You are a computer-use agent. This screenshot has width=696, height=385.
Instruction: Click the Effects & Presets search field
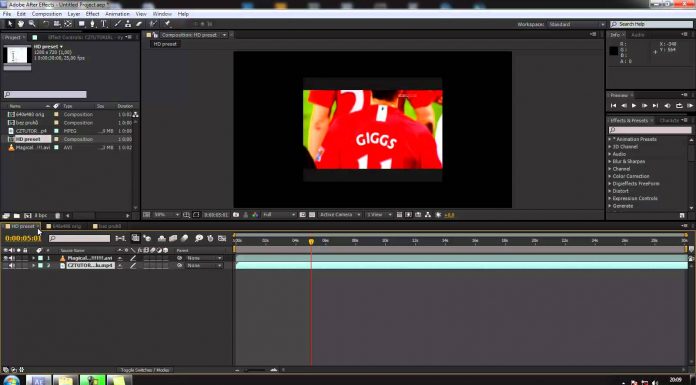(x=649, y=130)
